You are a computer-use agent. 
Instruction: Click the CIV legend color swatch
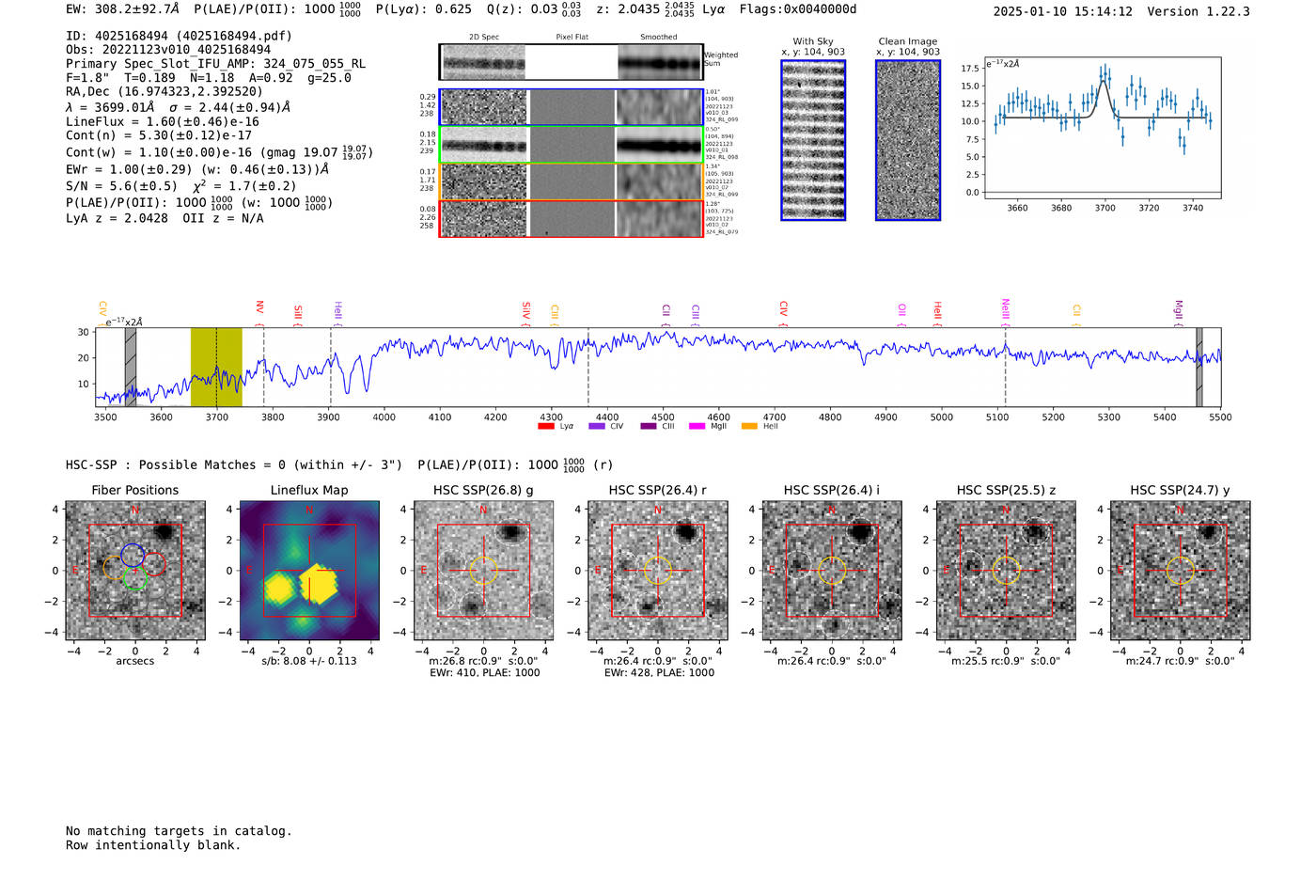click(x=597, y=427)
